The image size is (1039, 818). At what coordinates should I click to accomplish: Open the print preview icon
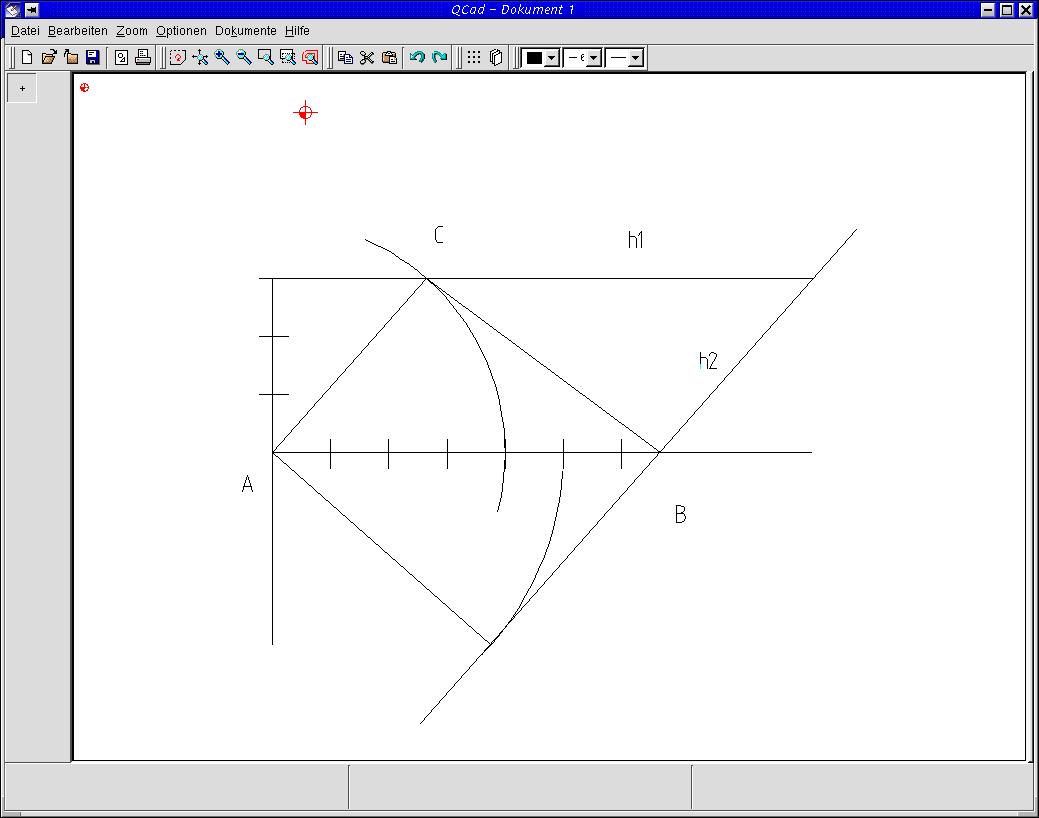(121, 58)
